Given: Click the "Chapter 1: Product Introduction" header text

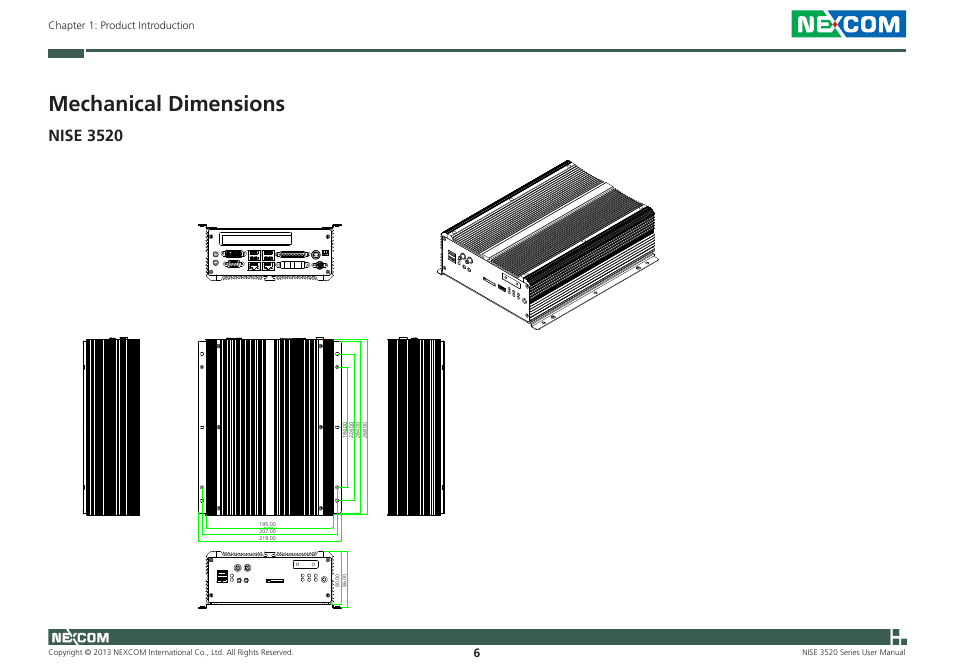Looking at the screenshot, I should (x=121, y=26).
